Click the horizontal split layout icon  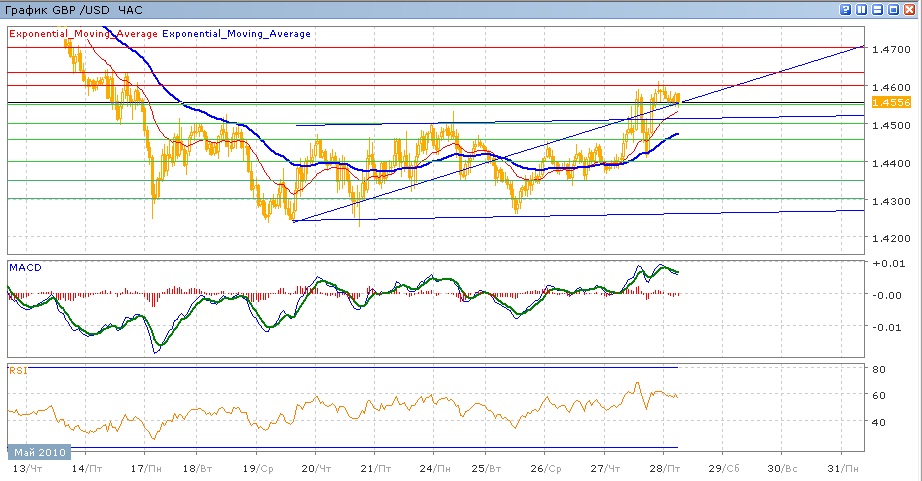point(878,10)
